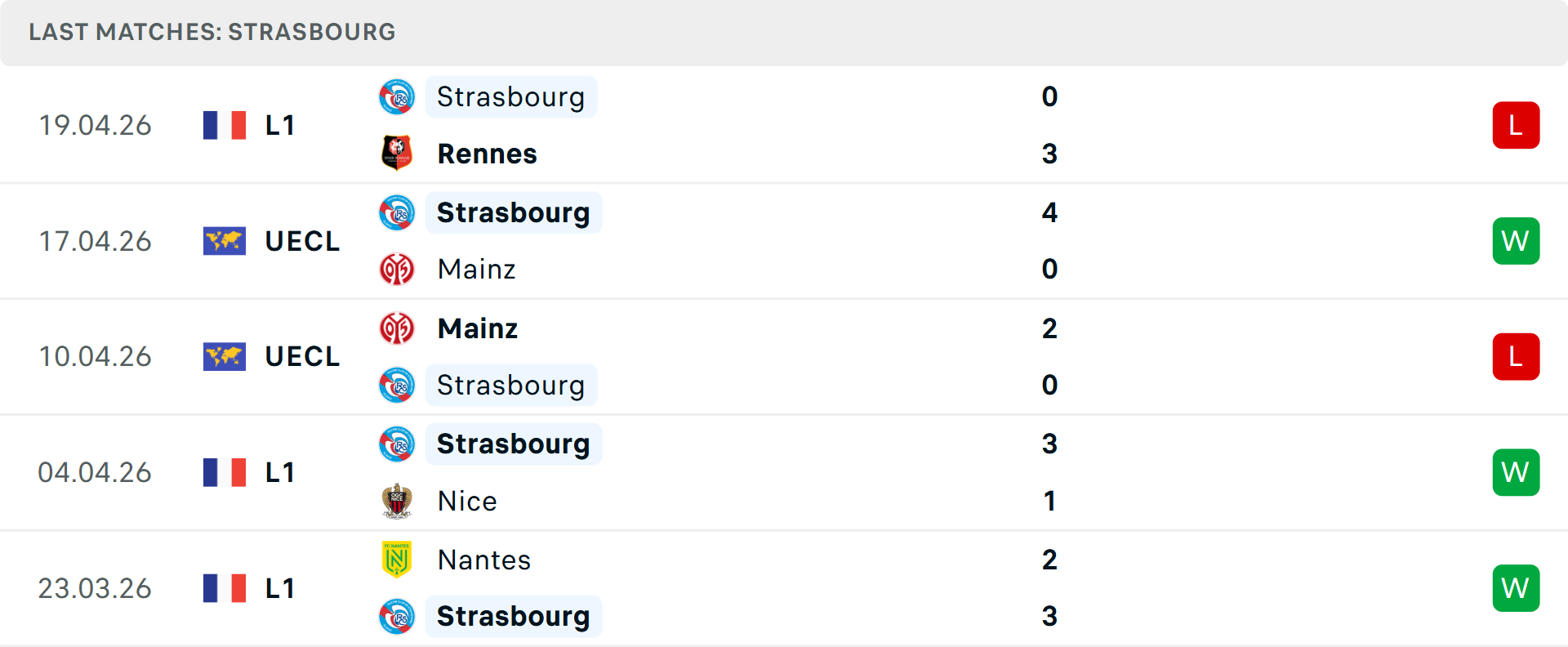The height and width of the screenshot is (647, 1568).
Task: Click the LAST MATCHES: STRASBOURG header
Action: [x=212, y=32]
